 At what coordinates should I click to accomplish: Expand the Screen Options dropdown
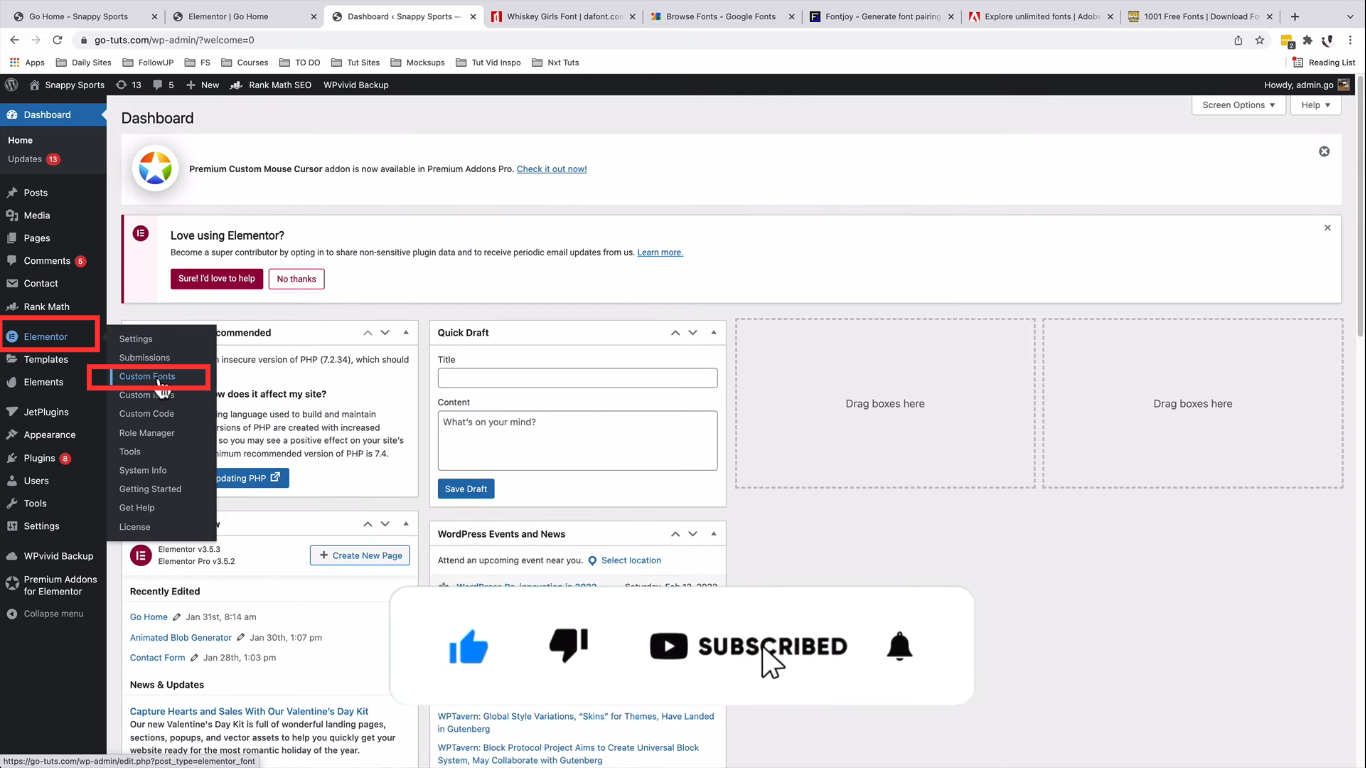[x=1239, y=105]
